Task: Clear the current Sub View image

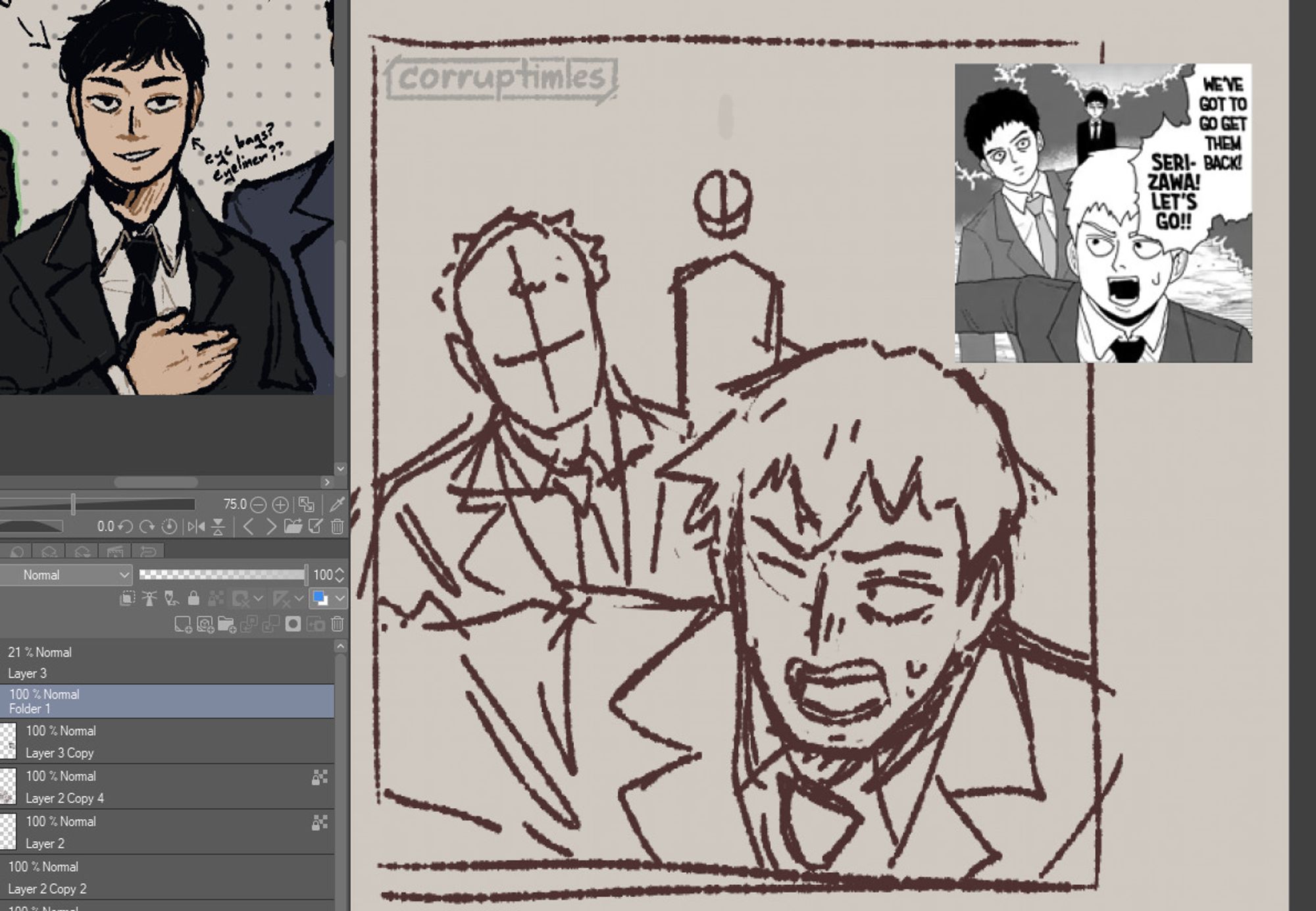Action: click(x=338, y=527)
